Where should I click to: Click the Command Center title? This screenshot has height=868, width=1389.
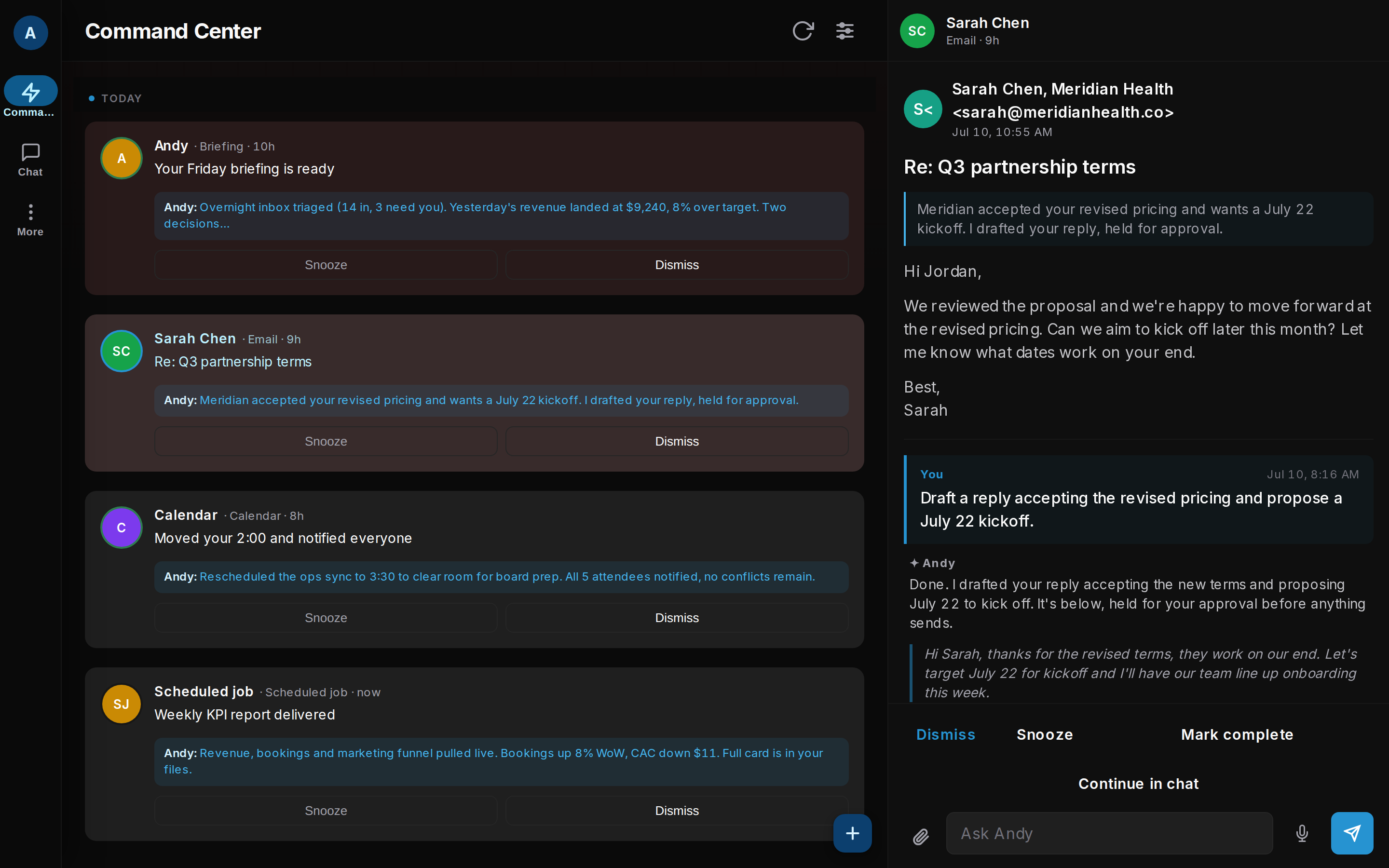[173, 31]
